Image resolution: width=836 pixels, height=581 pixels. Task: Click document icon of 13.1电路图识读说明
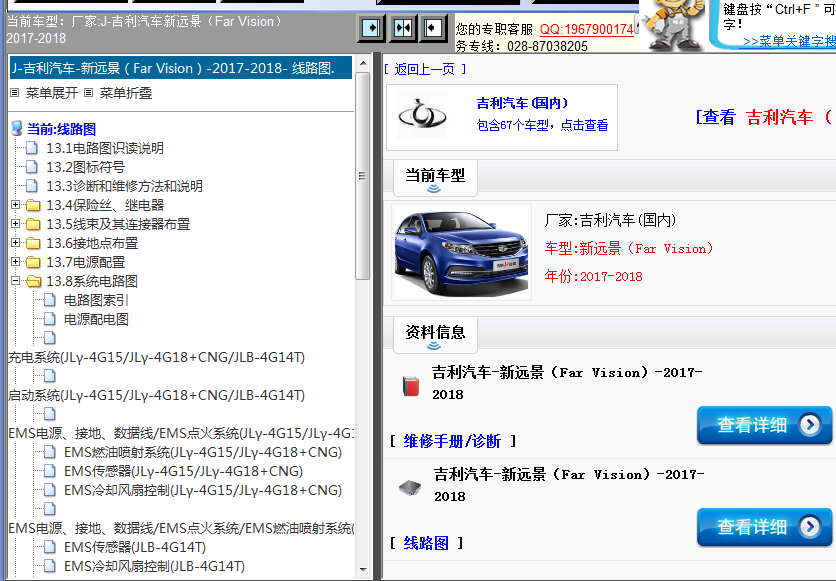coord(32,148)
